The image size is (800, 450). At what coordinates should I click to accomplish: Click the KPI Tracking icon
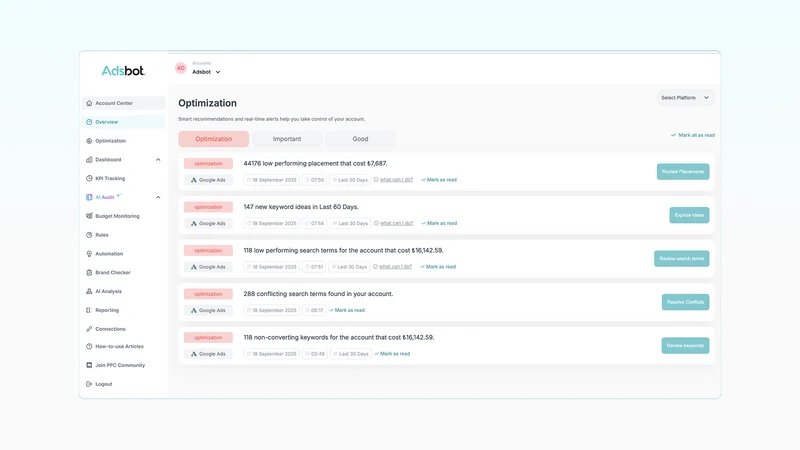pos(89,179)
